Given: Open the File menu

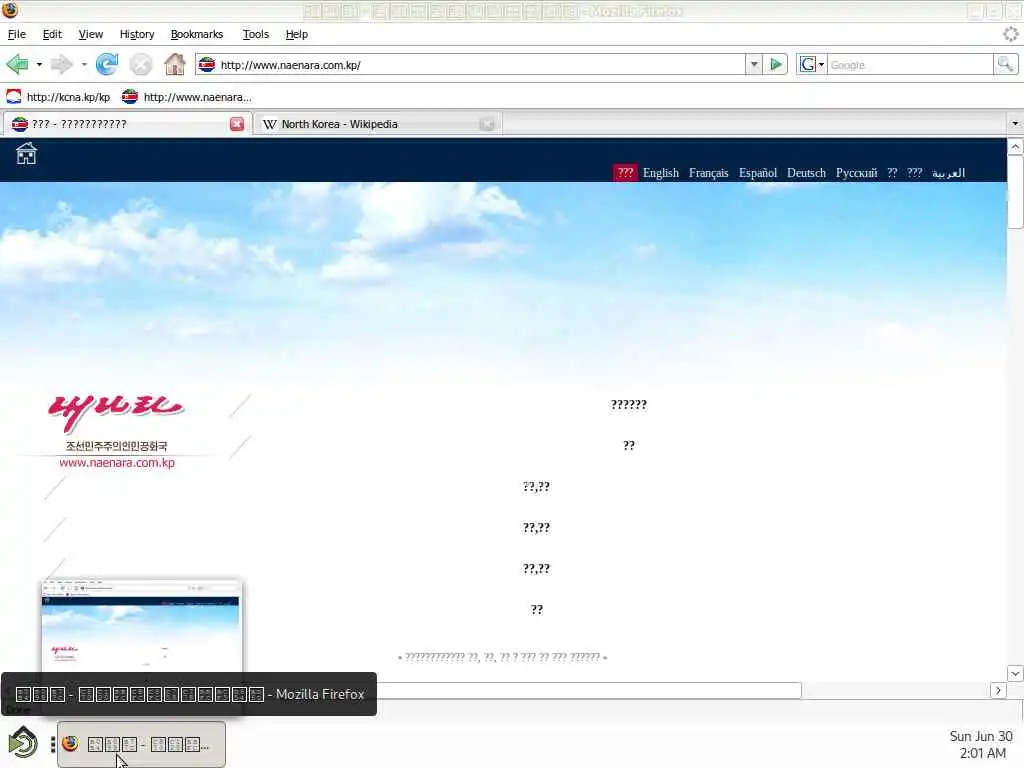Looking at the screenshot, I should pos(16,34).
